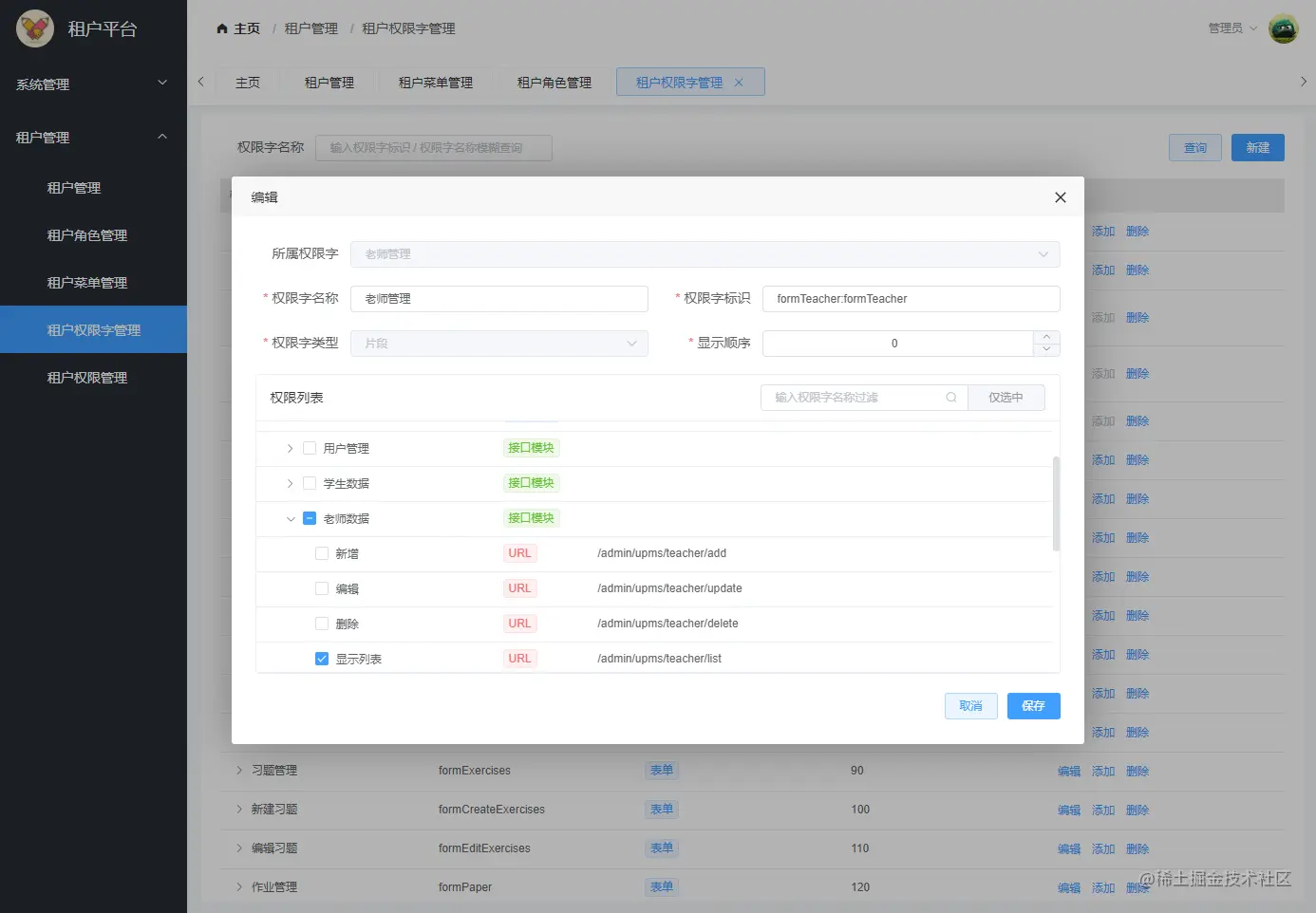Viewport: 1316px width, 913px height.
Task: Click the 权限列表 name filter input
Action: click(x=864, y=398)
